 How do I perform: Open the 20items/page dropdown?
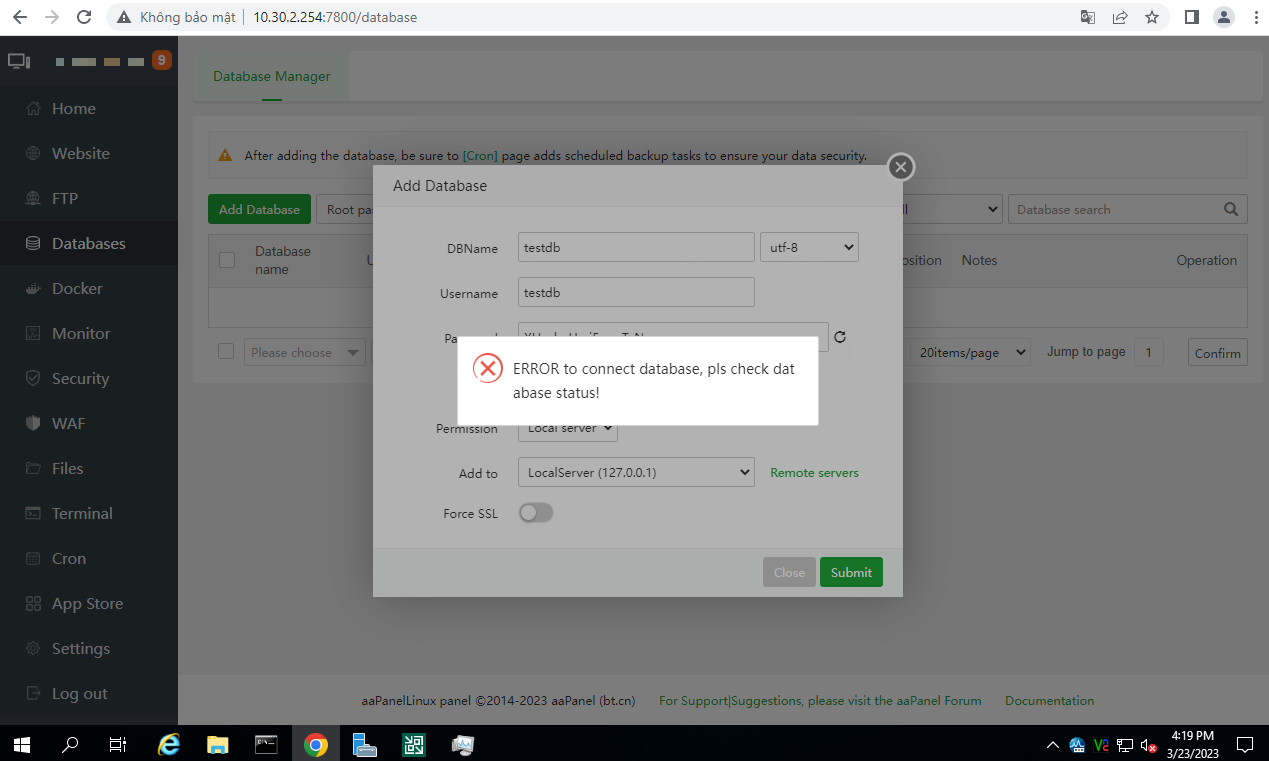pos(972,352)
